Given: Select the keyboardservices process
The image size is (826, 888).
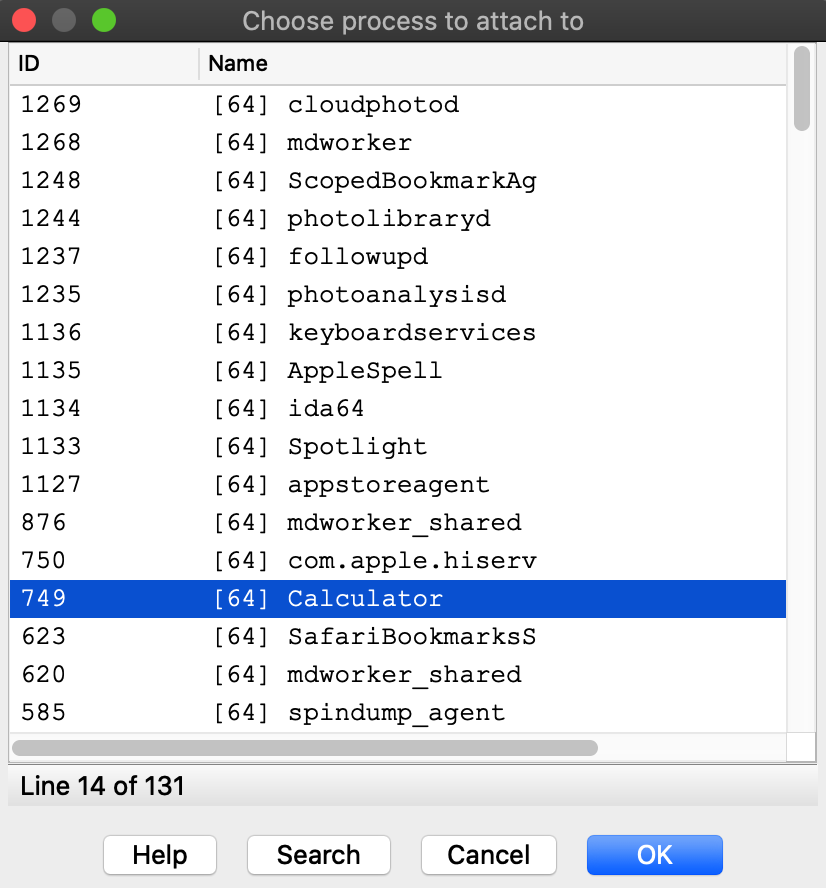Looking at the screenshot, I should click(411, 333).
